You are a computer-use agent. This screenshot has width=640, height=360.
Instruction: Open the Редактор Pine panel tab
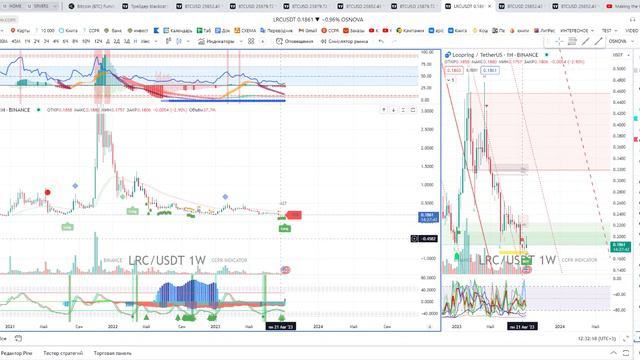click(16, 353)
